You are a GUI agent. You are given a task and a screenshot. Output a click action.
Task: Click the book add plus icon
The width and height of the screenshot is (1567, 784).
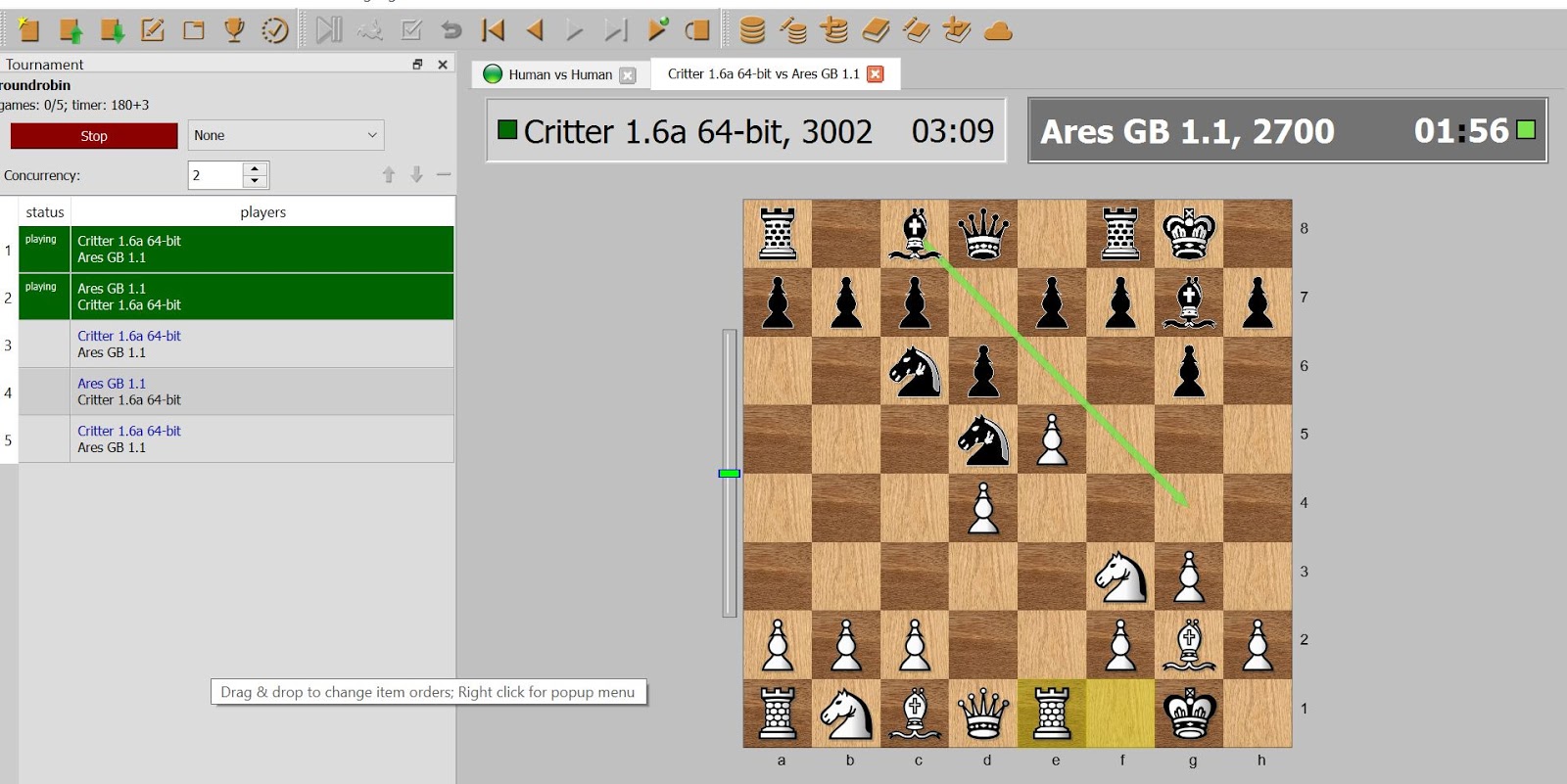(957, 30)
